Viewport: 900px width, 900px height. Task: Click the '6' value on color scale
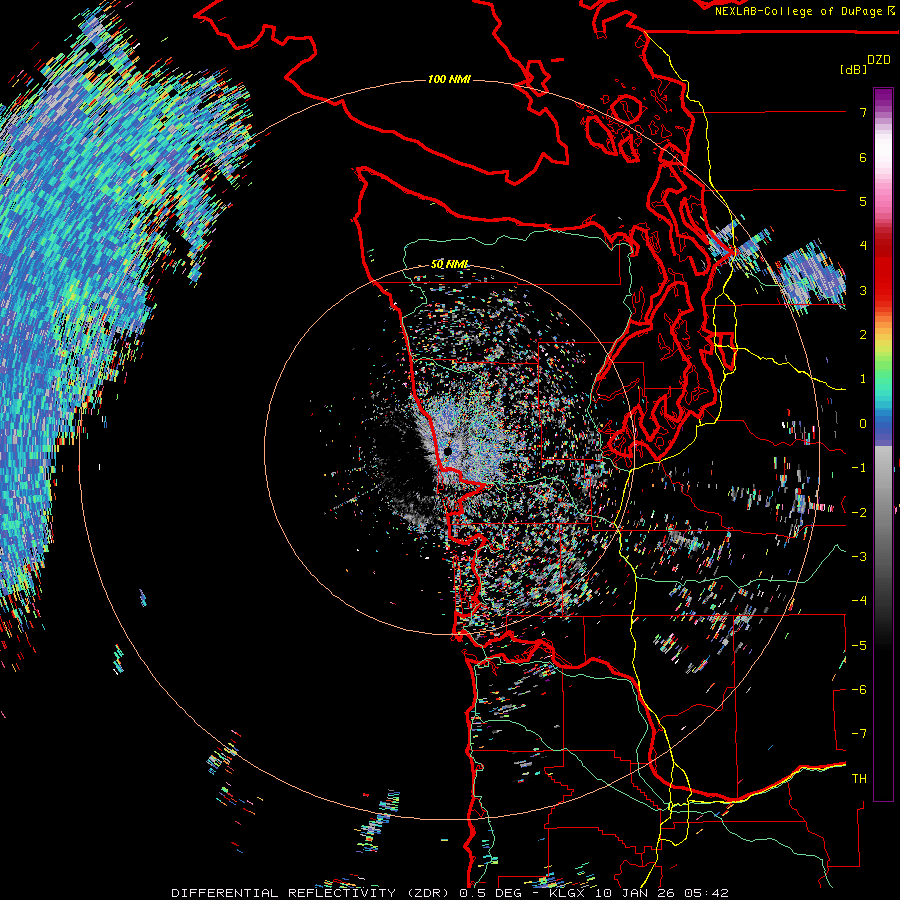pos(863,157)
